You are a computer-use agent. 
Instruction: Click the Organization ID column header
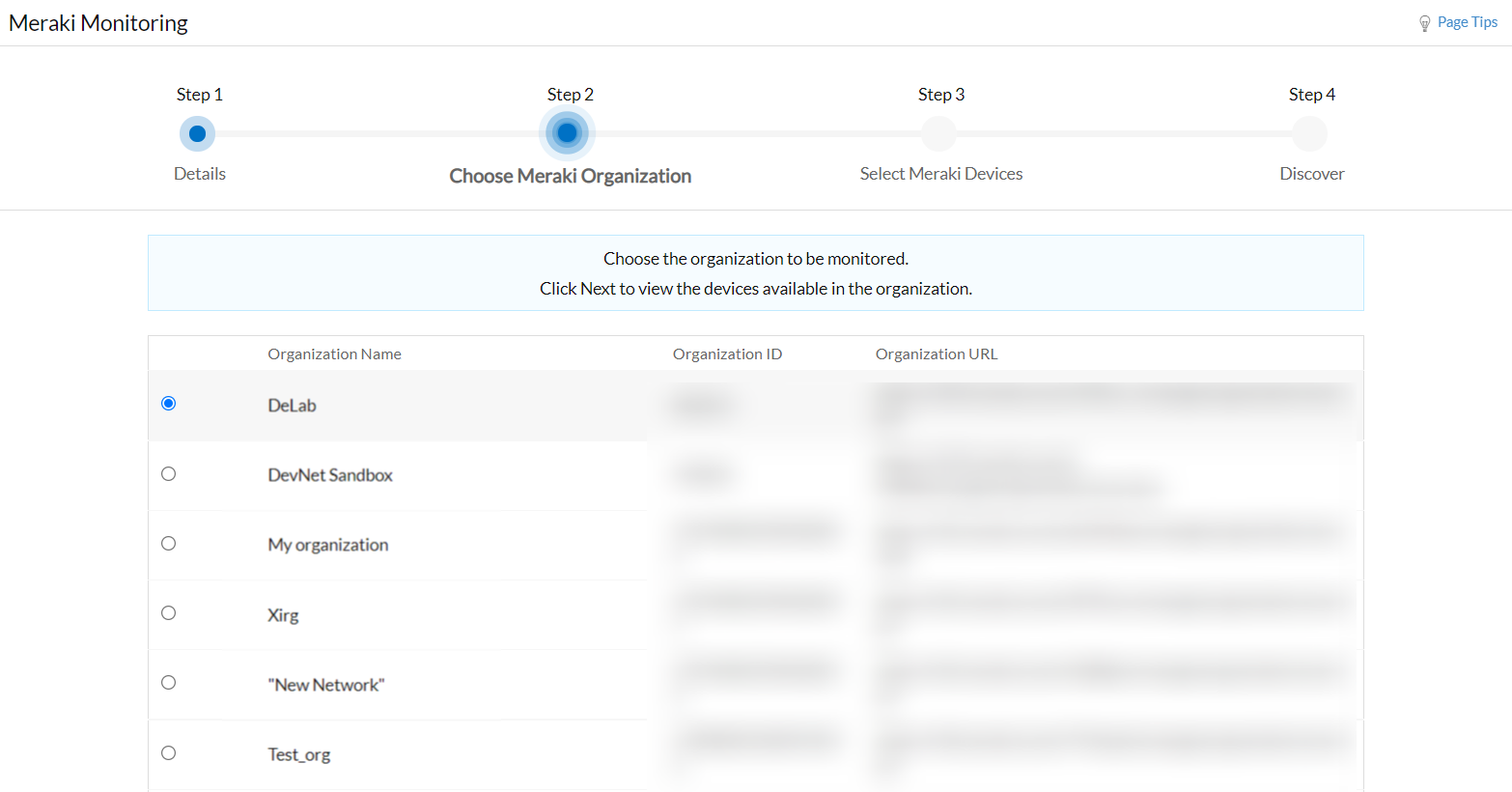pos(727,354)
